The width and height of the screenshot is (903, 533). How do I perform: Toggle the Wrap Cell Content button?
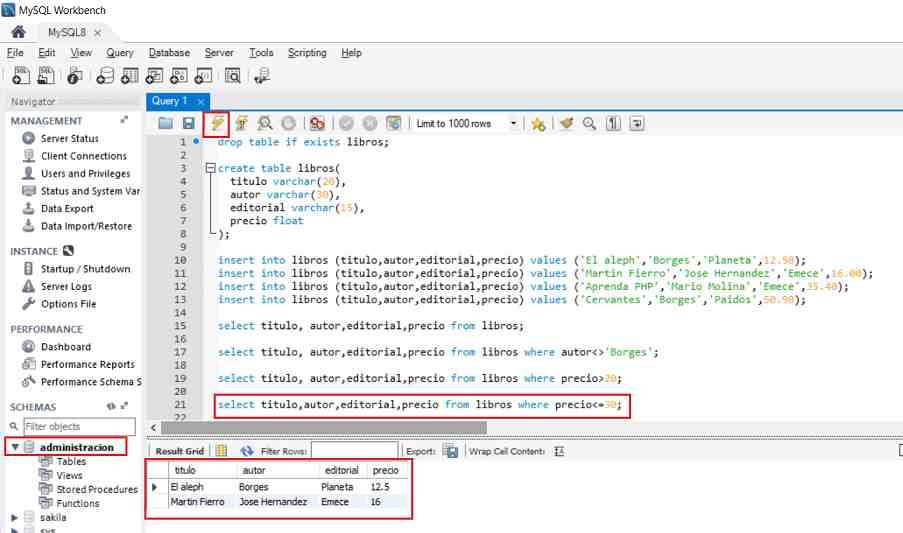pos(560,451)
